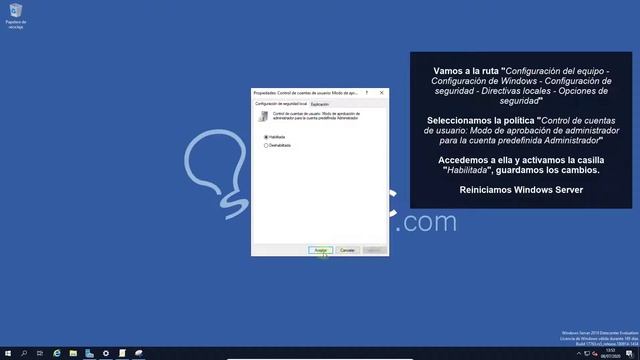Open the last running taskbar app icon

[139, 353]
